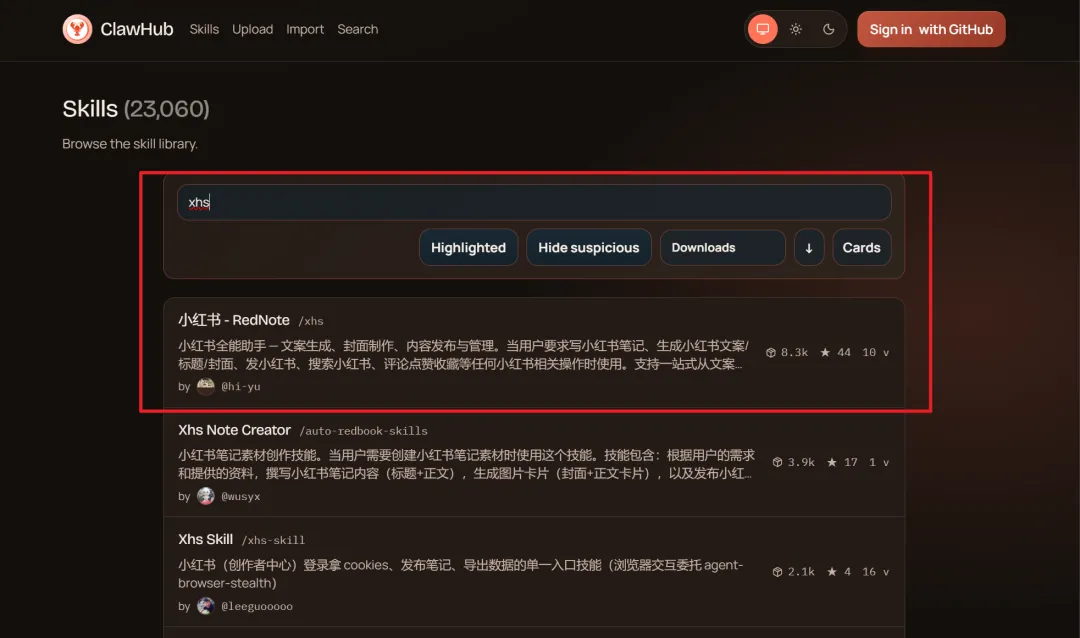Click the package icon beside 3.9k
Image resolution: width=1080 pixels, height=638 pixels.
pyautogui.click(x=778, y=462)
